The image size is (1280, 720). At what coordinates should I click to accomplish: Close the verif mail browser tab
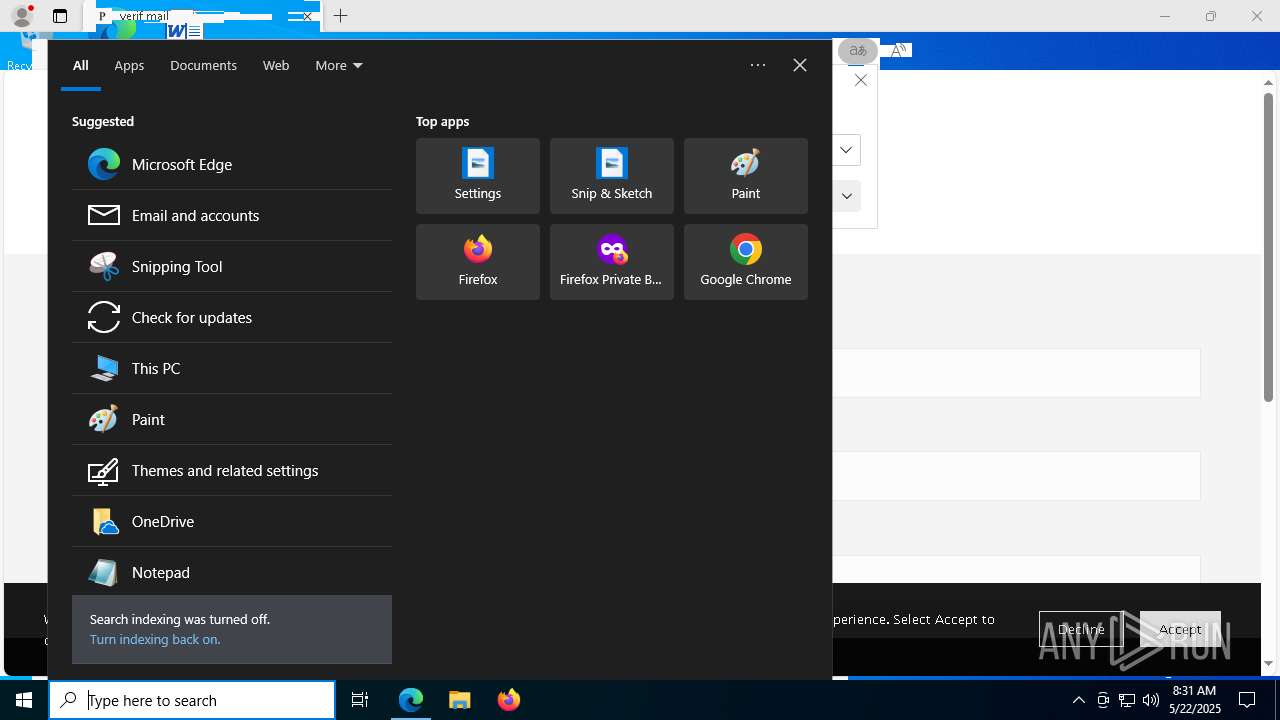307,16
